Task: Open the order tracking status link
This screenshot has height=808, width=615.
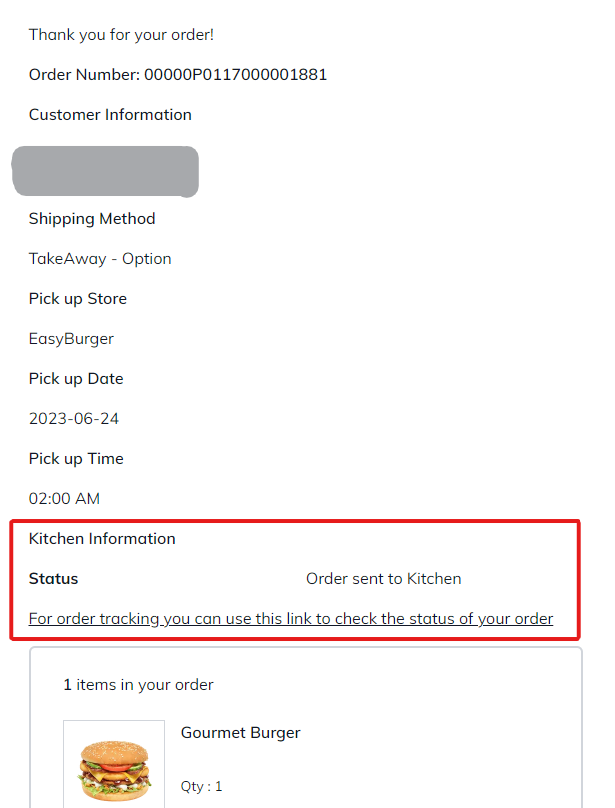Action: pyautogui.click(x=290, y=618)
